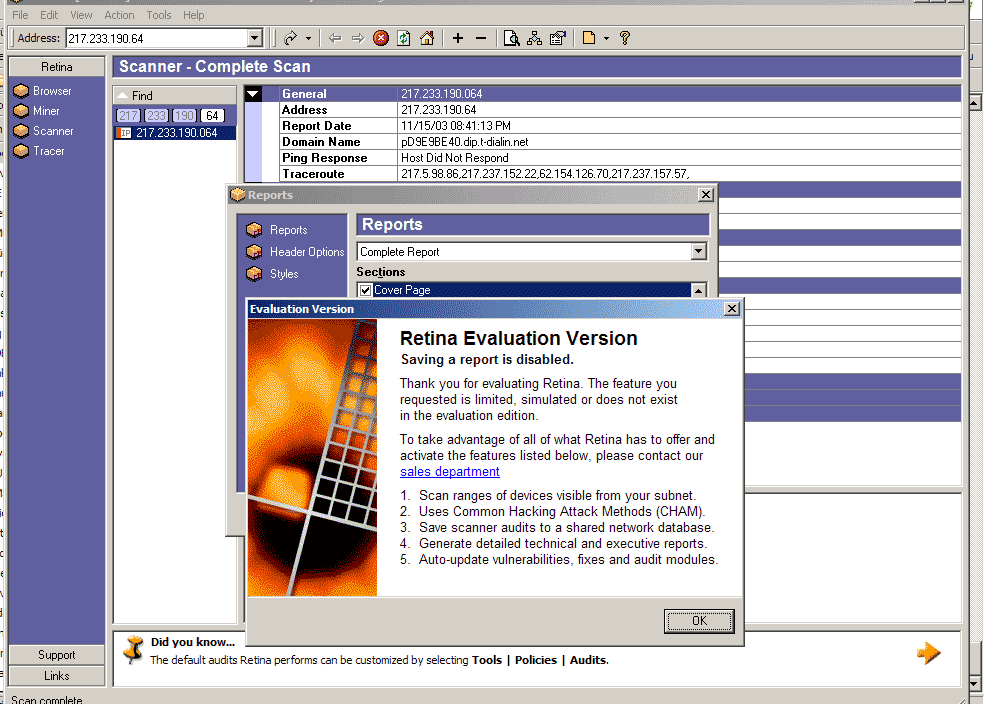Open the Scanner module in Retina sidebar
The height and width of the screenshot is (704, 984).
coord(43,131)
